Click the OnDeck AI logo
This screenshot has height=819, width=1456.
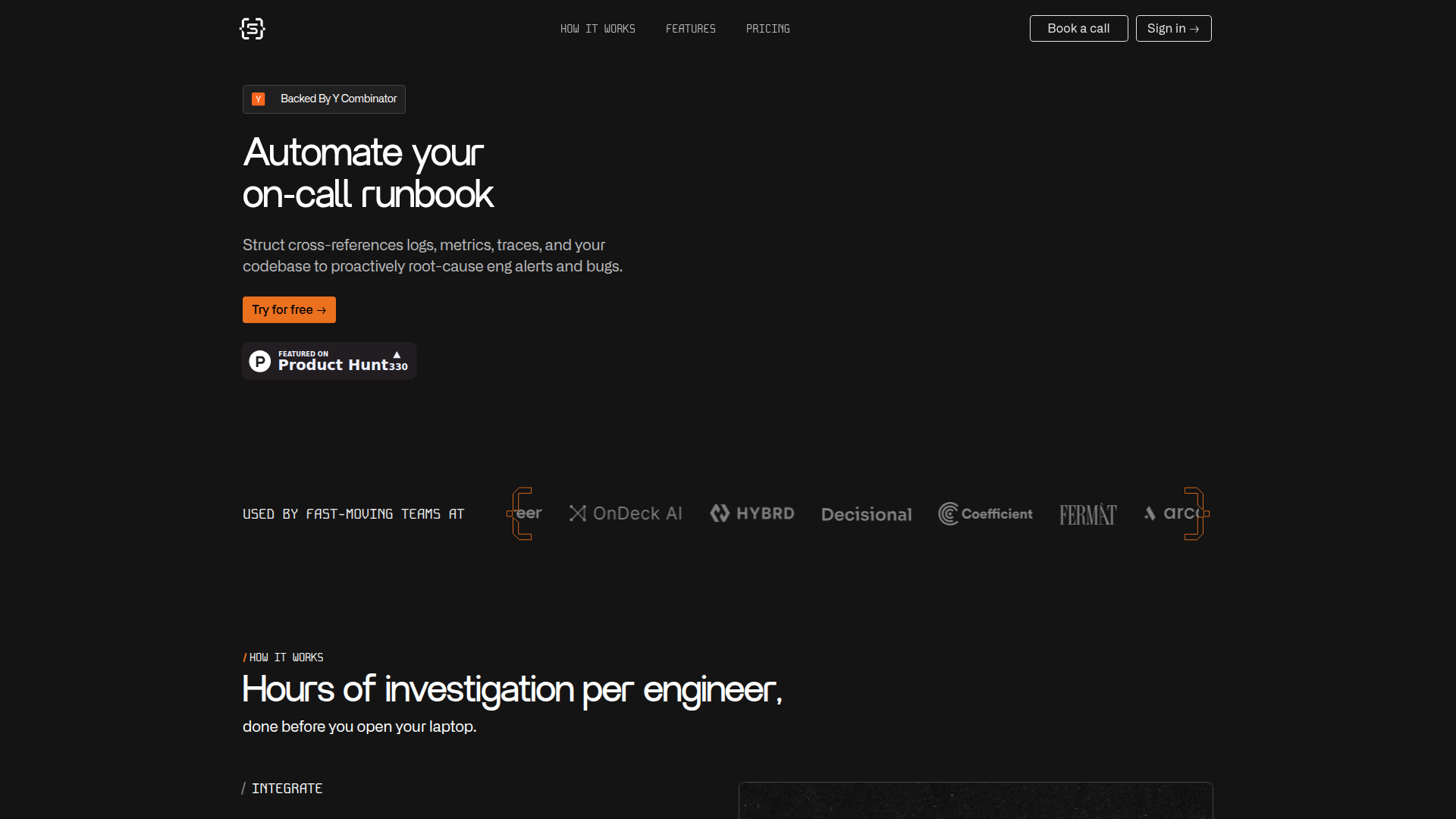click(x=626, y=513)
